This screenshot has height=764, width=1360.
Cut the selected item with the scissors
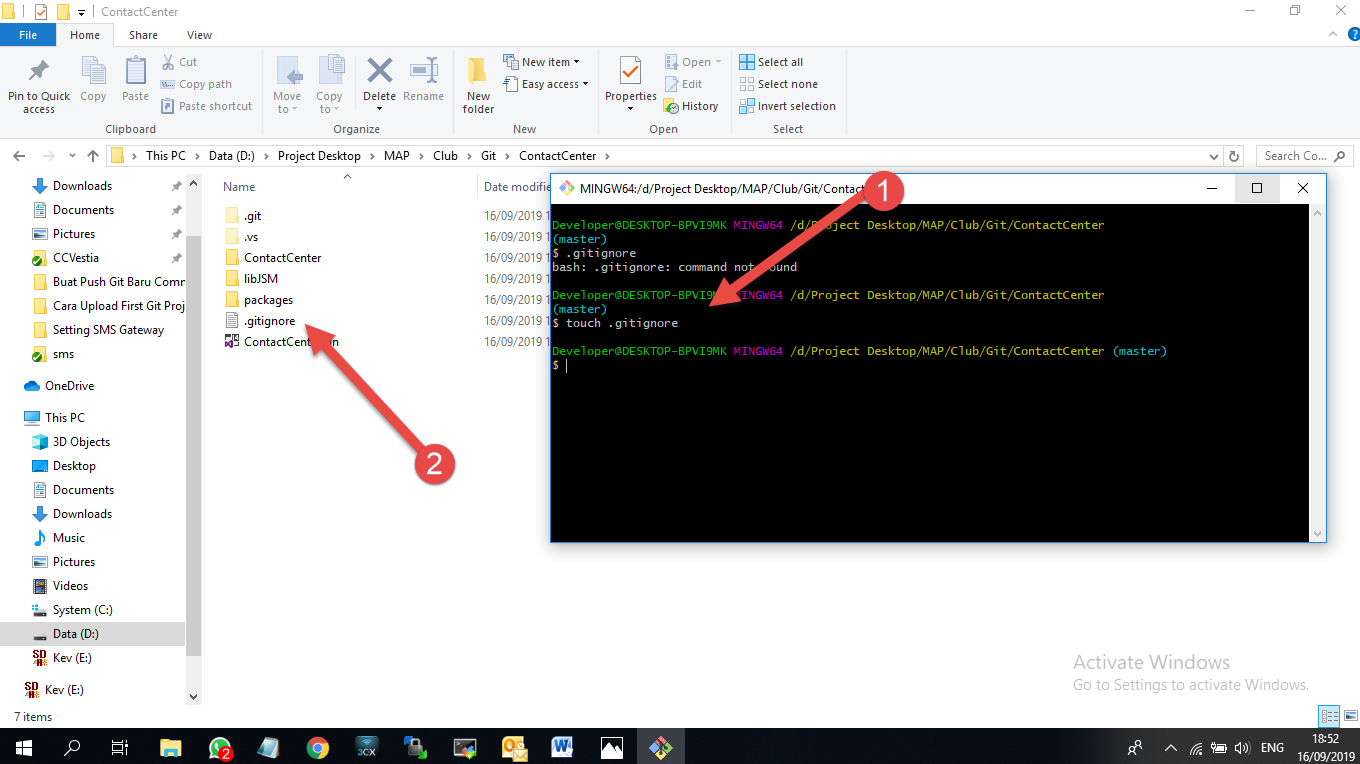[x=180, y=62]
